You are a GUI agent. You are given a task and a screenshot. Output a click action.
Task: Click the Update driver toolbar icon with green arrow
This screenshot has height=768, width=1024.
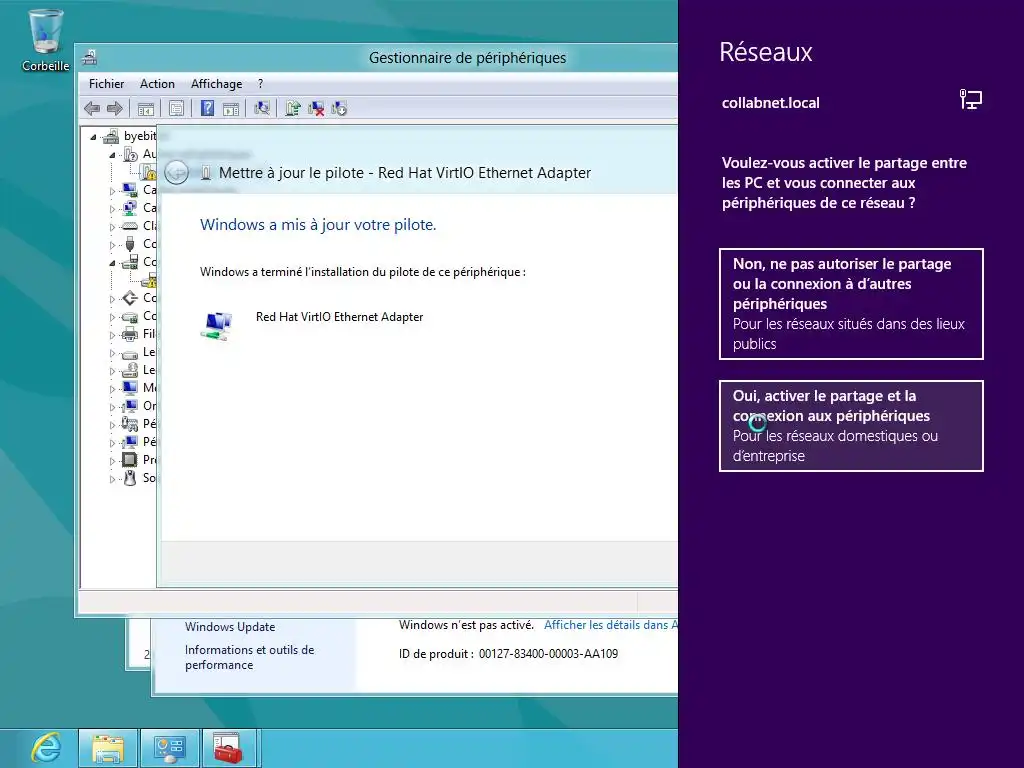pos(293,108)
